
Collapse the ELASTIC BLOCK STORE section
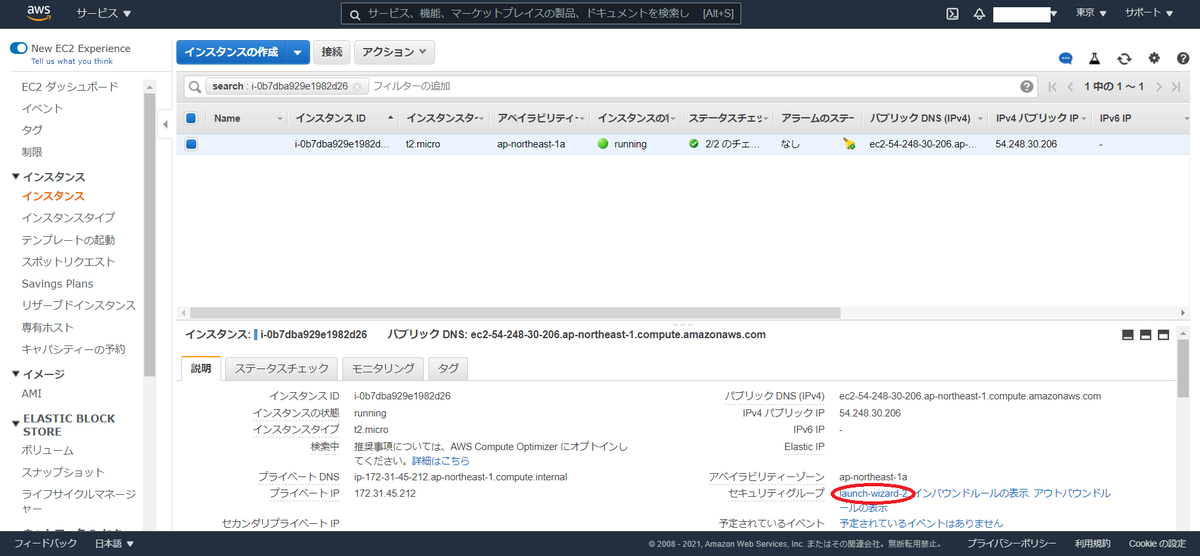pos(16,425)
